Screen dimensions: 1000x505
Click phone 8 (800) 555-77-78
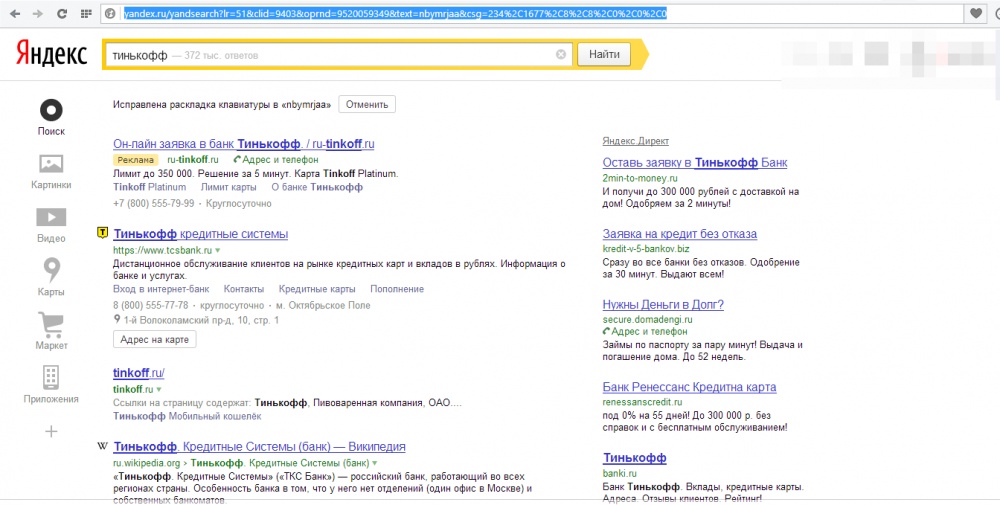tap(151, 305)
